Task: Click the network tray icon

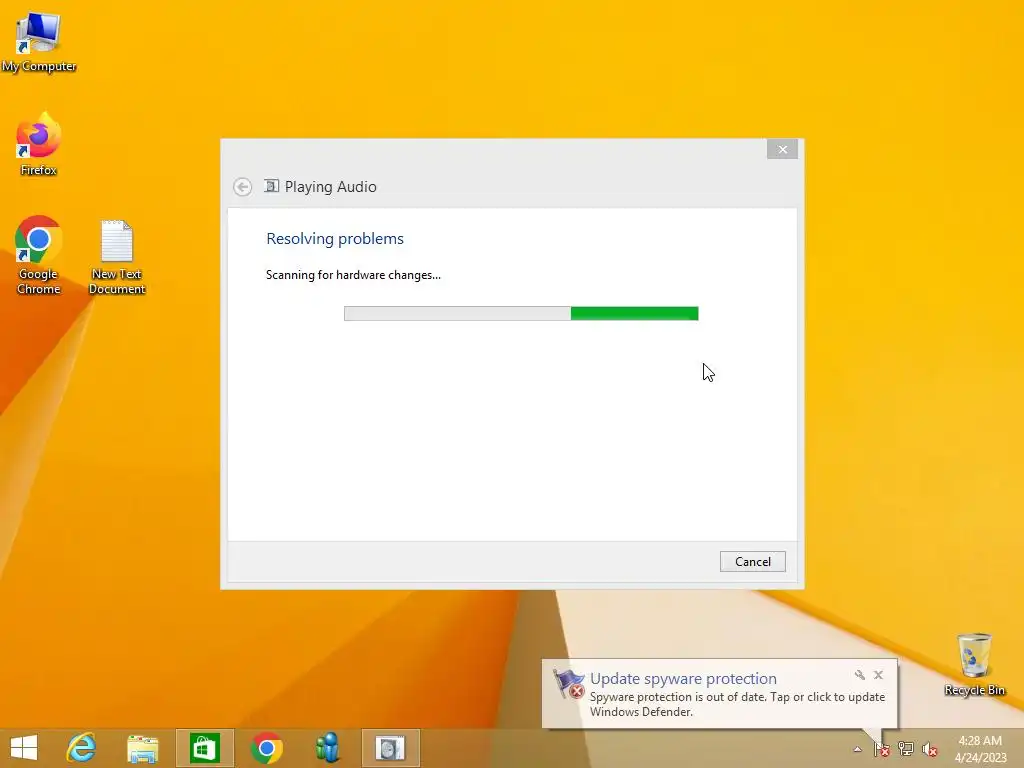Action: point(906,749)
